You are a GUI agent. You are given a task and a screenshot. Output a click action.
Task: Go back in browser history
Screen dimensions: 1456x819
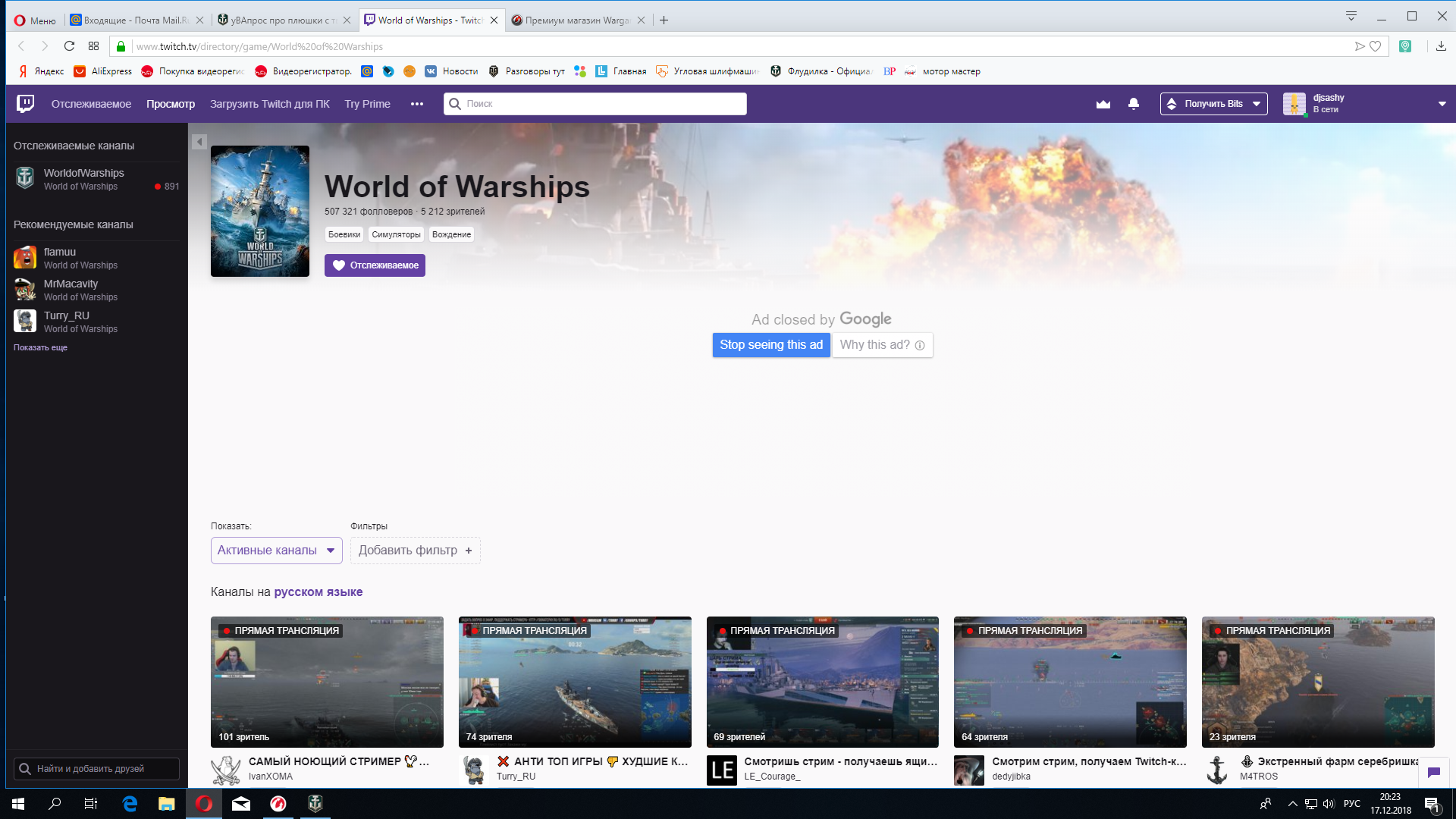pos(21,46)
